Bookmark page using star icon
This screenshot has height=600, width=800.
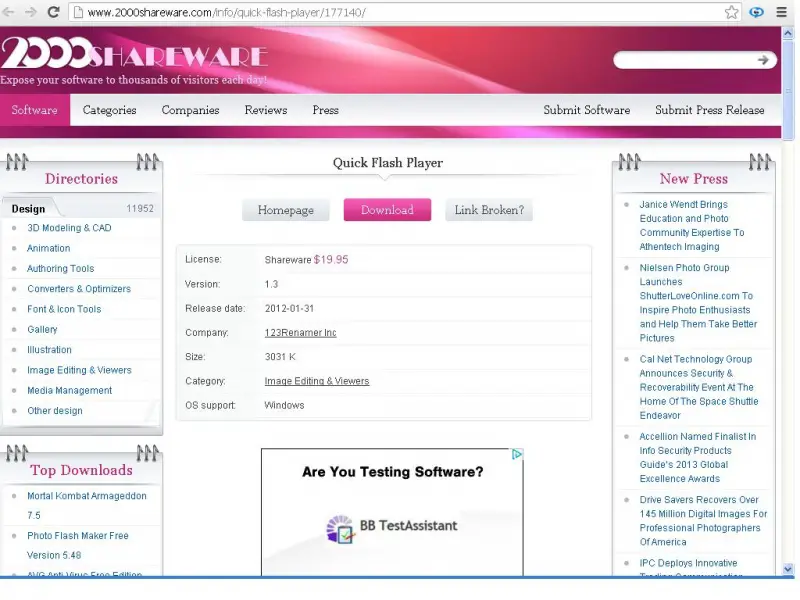(732, 12)
